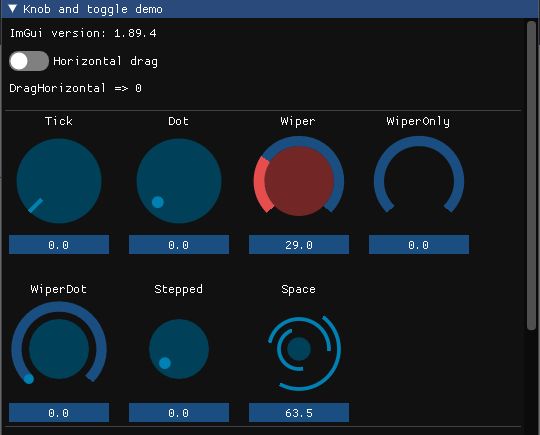
Task: Click the WiperOnly arc knob
Action: pos(419,174)
